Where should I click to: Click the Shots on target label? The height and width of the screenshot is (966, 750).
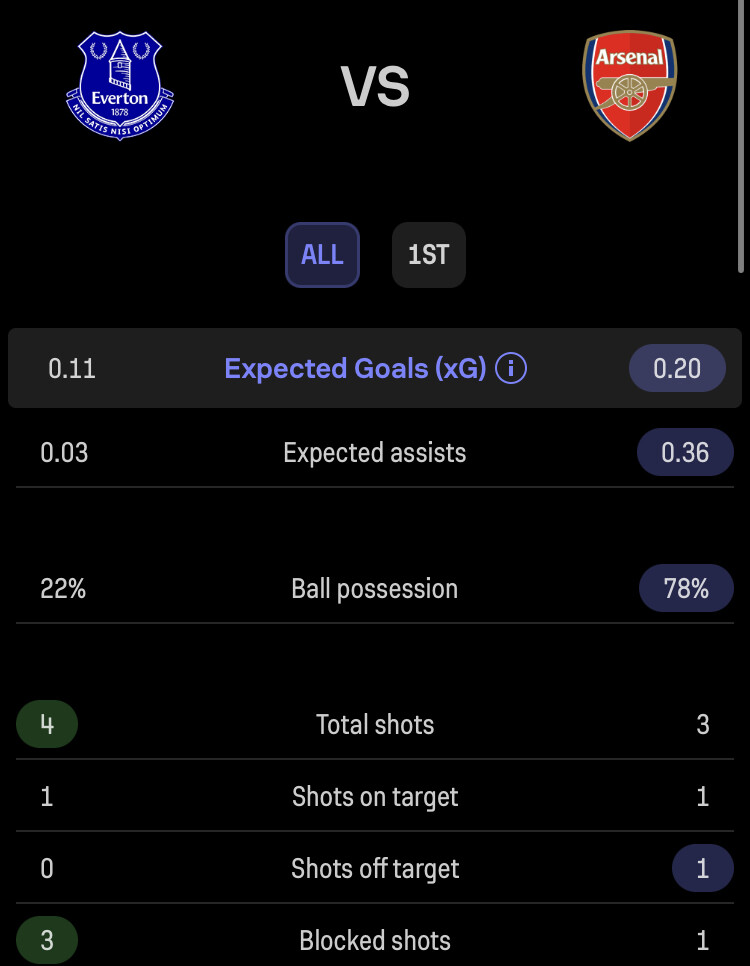tap(375, 797)
